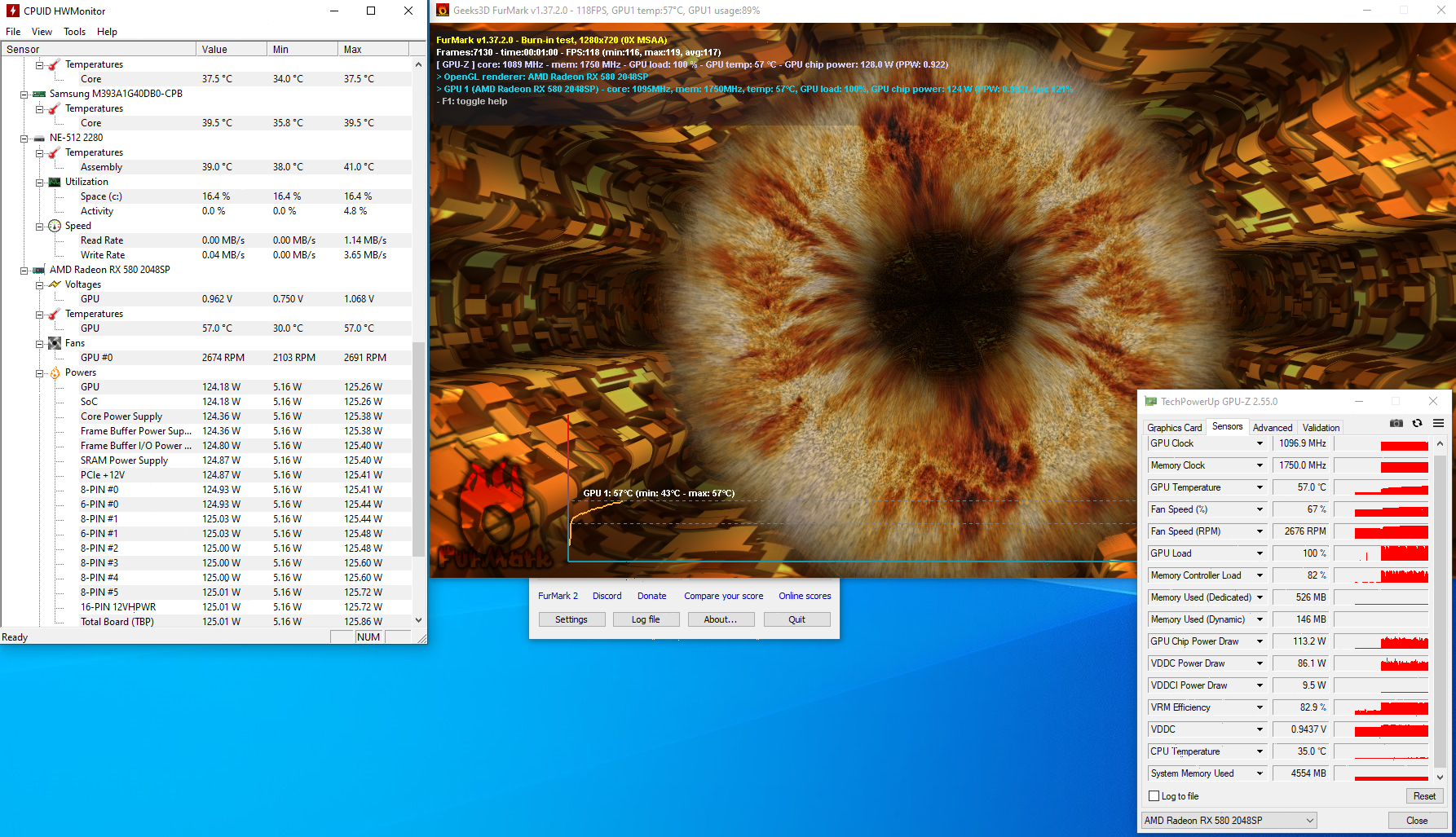Open the Discord link
The image size is (1456, 837).
point(607,596)
